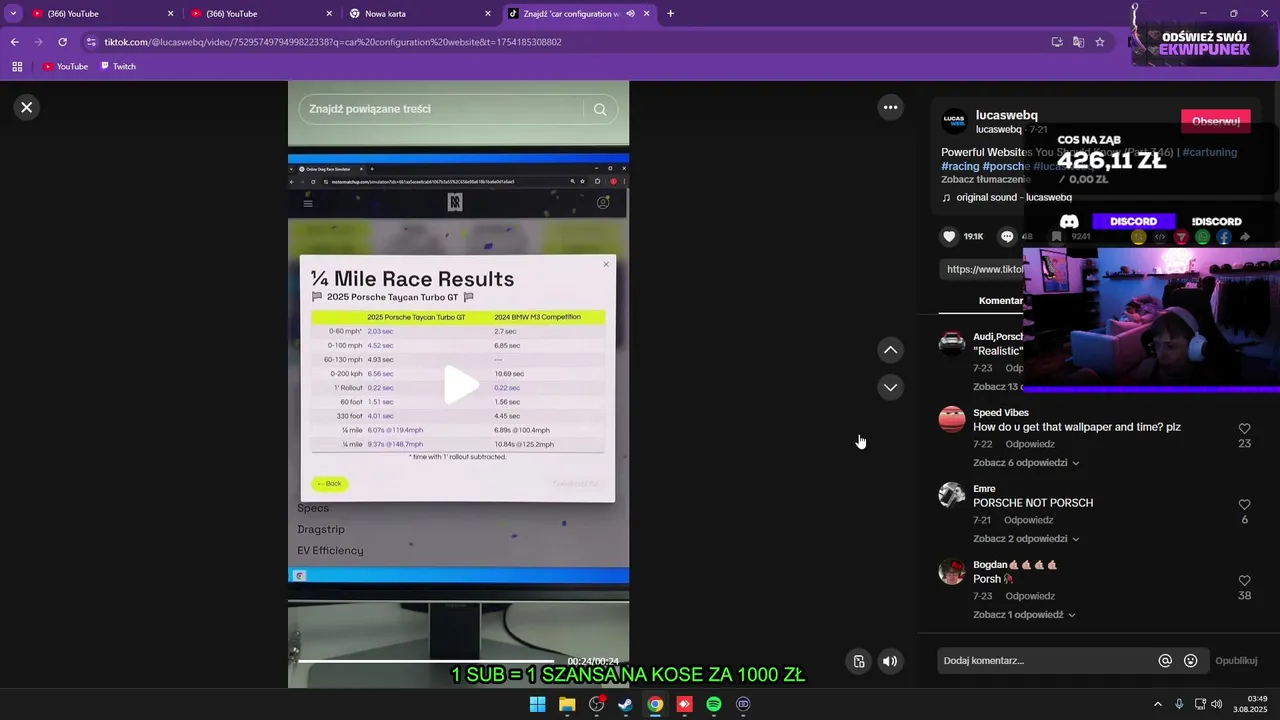
Task: Mute the video with speaker icon
Action: [x=890, y=661]
